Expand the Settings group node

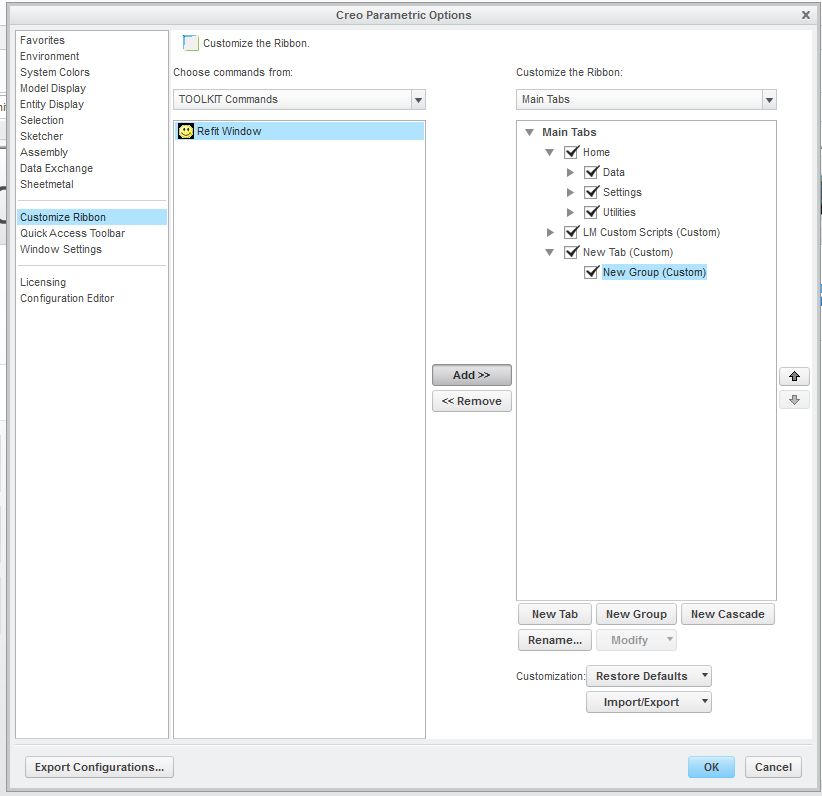click(x=570, y=192)
